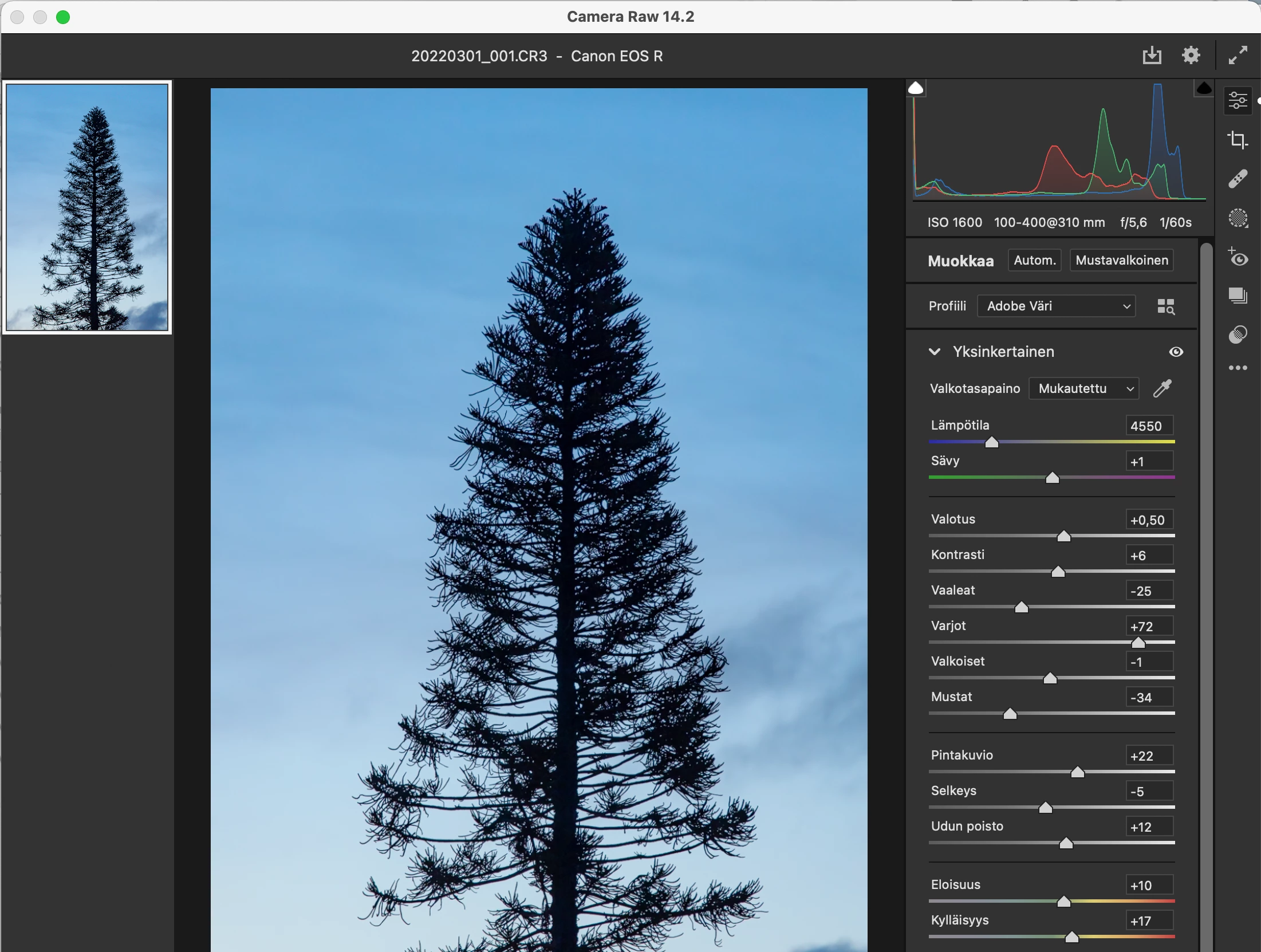1261x952 pixels.
Task: Open the Profiili Adobe Väri dropdown
Action: pyautogui.click(x=1057, y=306)
